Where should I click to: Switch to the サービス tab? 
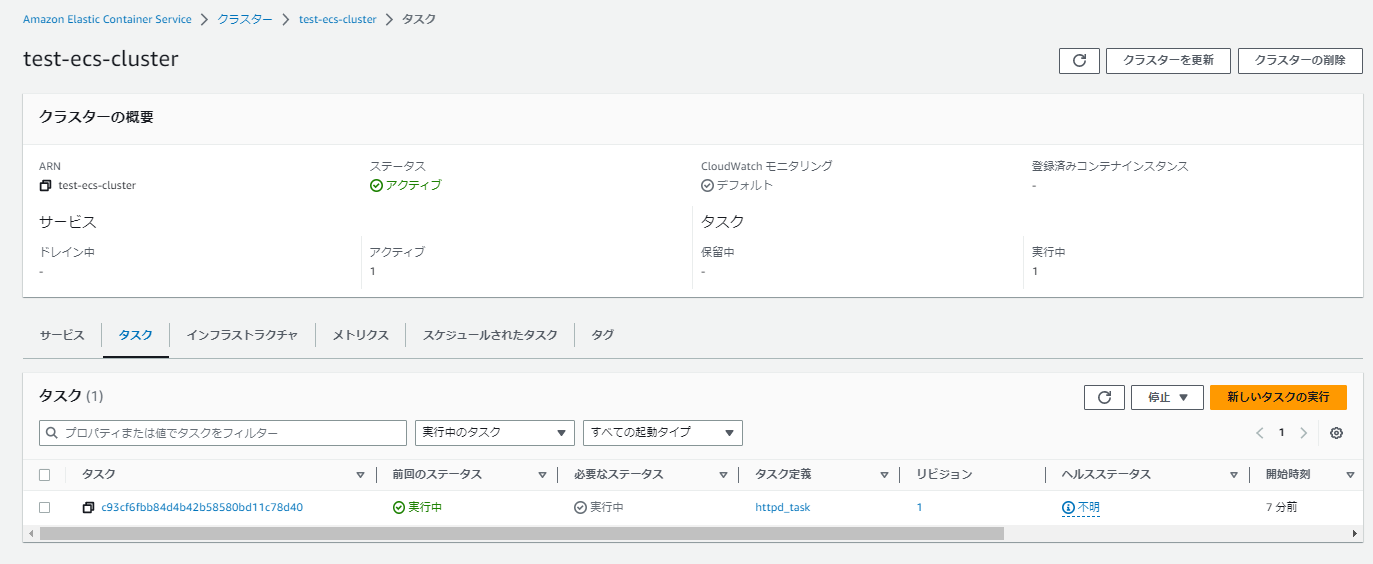point(62,335)
